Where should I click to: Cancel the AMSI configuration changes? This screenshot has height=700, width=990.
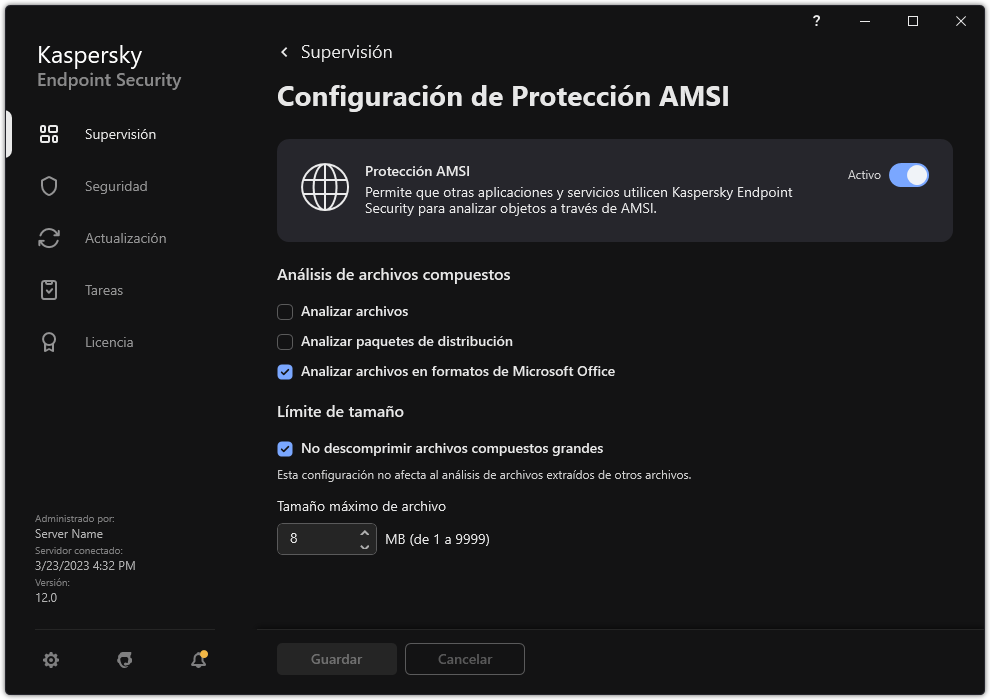click(x=464, y=659)
